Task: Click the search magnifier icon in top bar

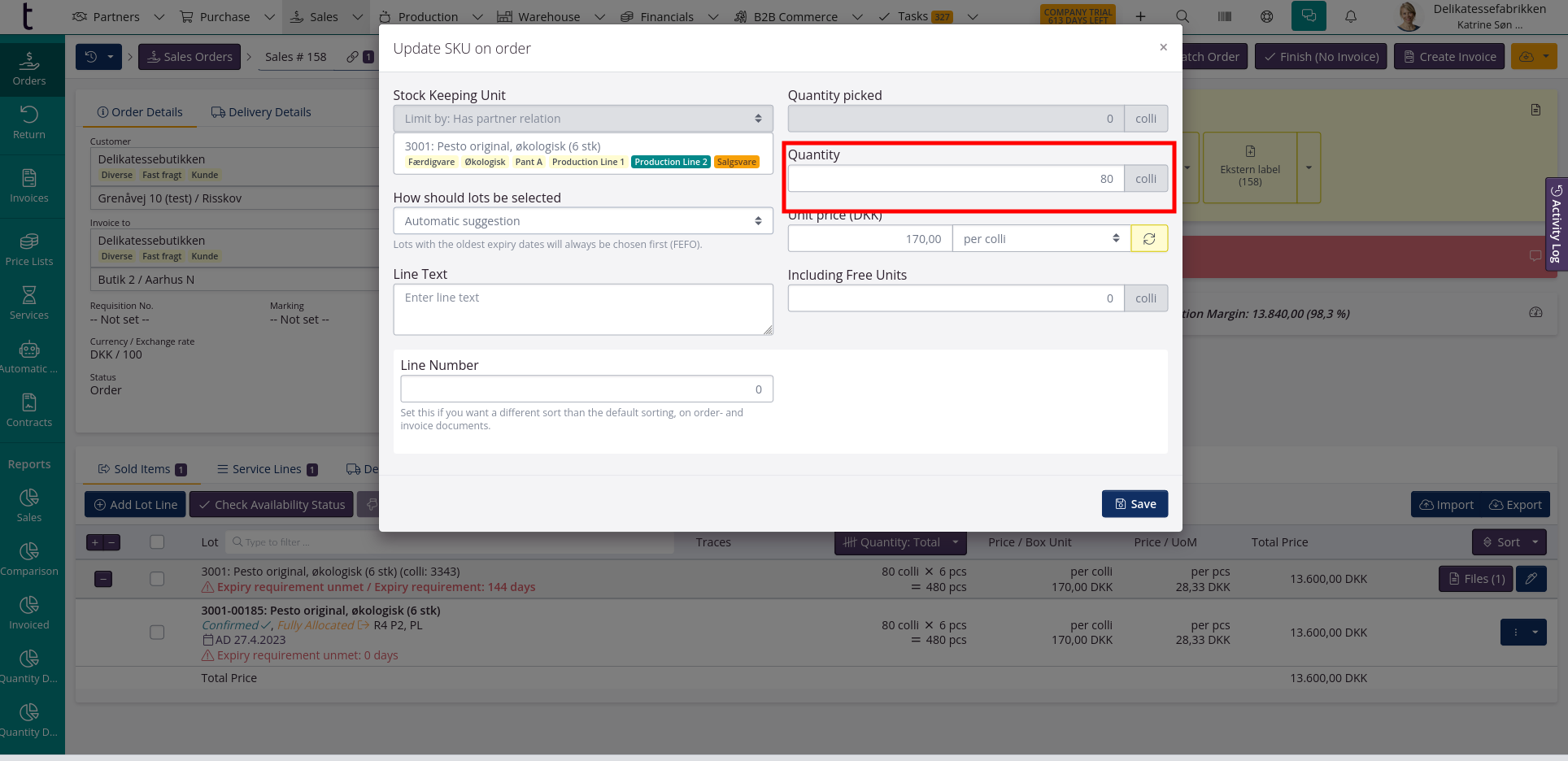Action: pos(1183,16)
